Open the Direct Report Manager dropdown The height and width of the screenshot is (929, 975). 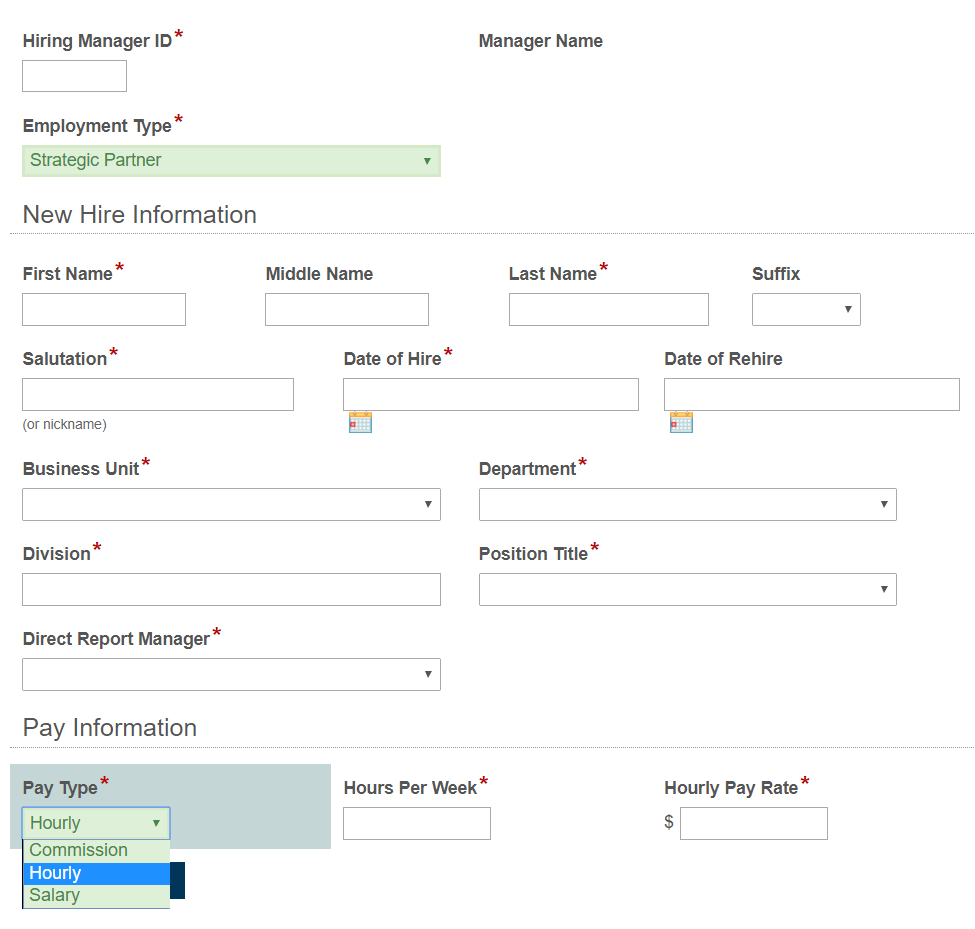[x=231, y=675]
